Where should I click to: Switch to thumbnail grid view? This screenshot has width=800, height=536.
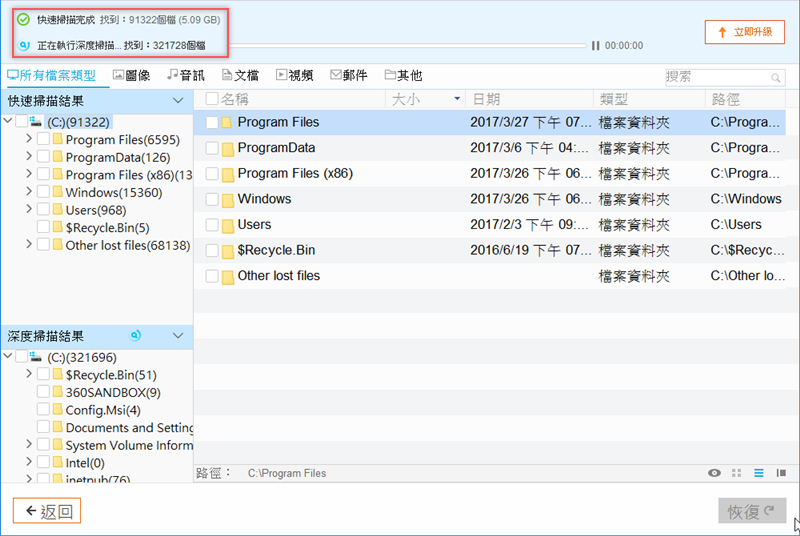coord(736,473)
